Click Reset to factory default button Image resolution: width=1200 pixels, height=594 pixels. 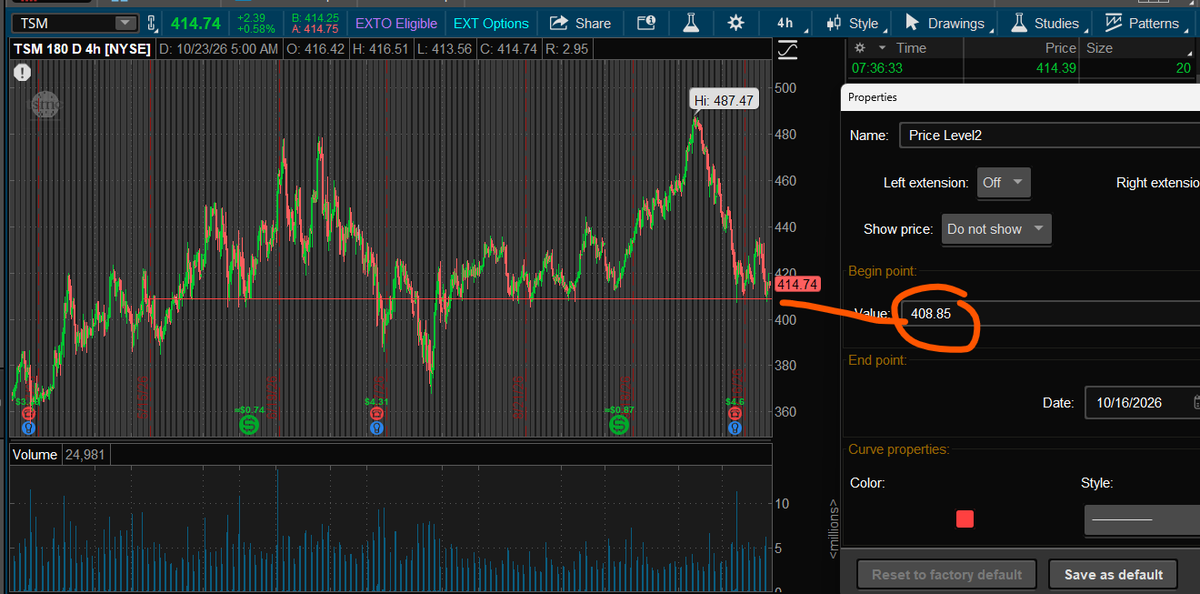pyautogui.click(x=946, y=574)
